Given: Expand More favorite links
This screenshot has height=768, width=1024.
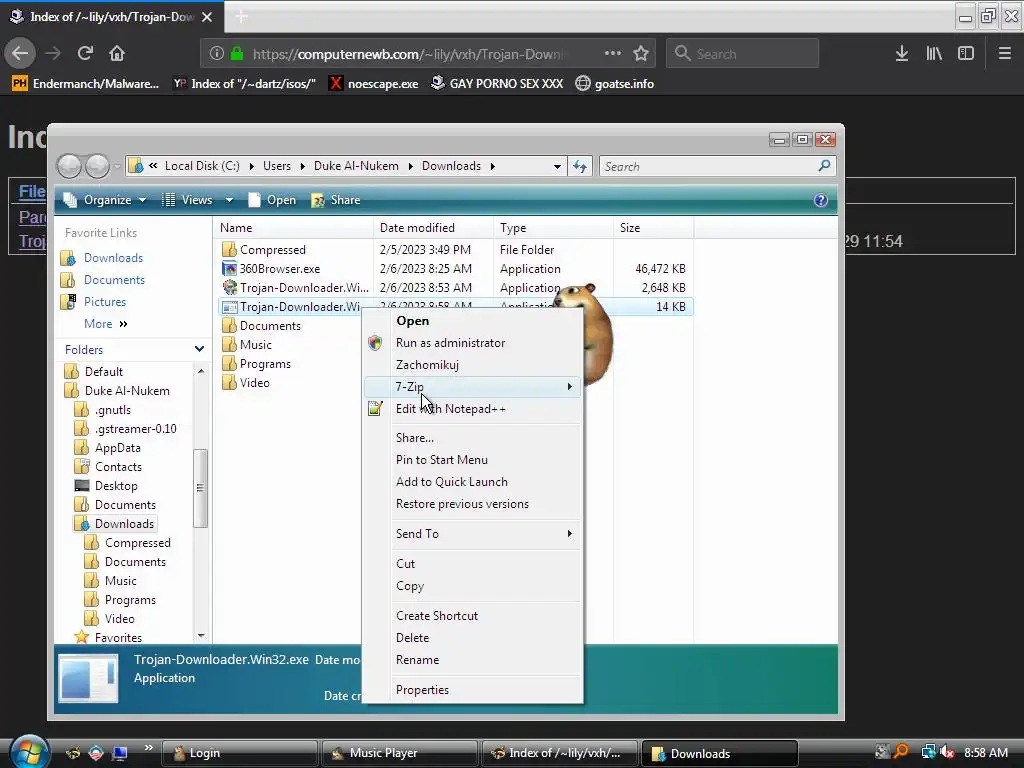Looking at the screenshot, I should point(105,324).
